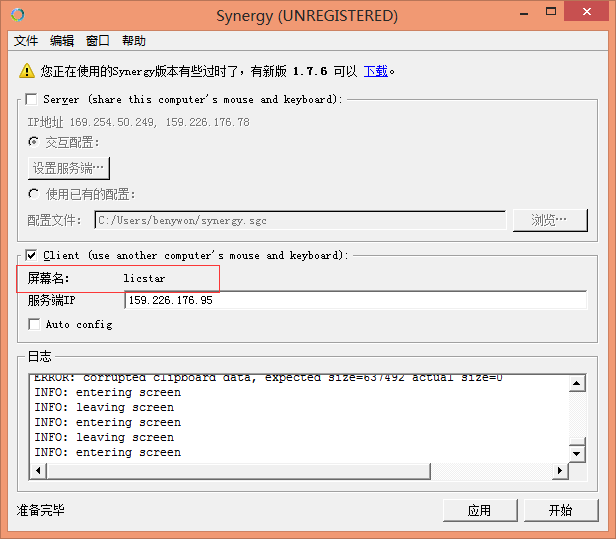Open the 编辑 menu

click(x=62, y=40)
